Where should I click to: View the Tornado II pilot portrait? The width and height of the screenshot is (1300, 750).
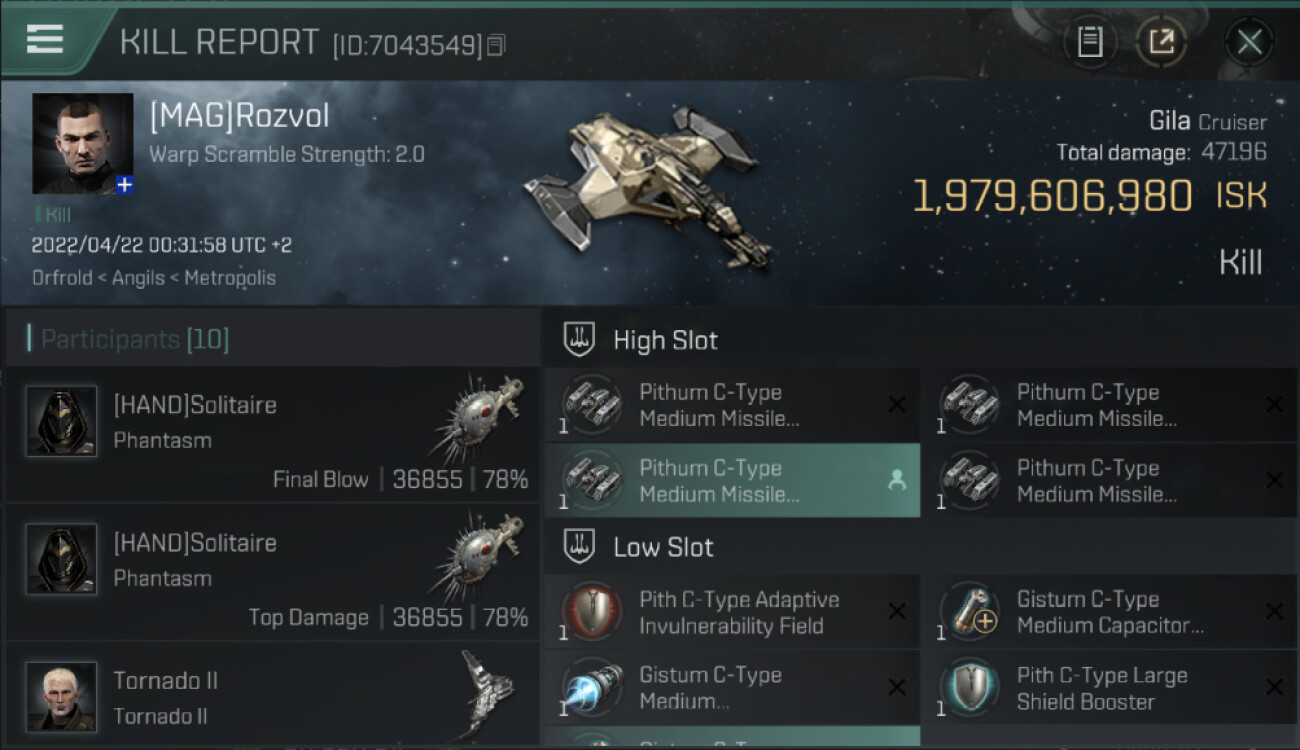click(62, 697)
